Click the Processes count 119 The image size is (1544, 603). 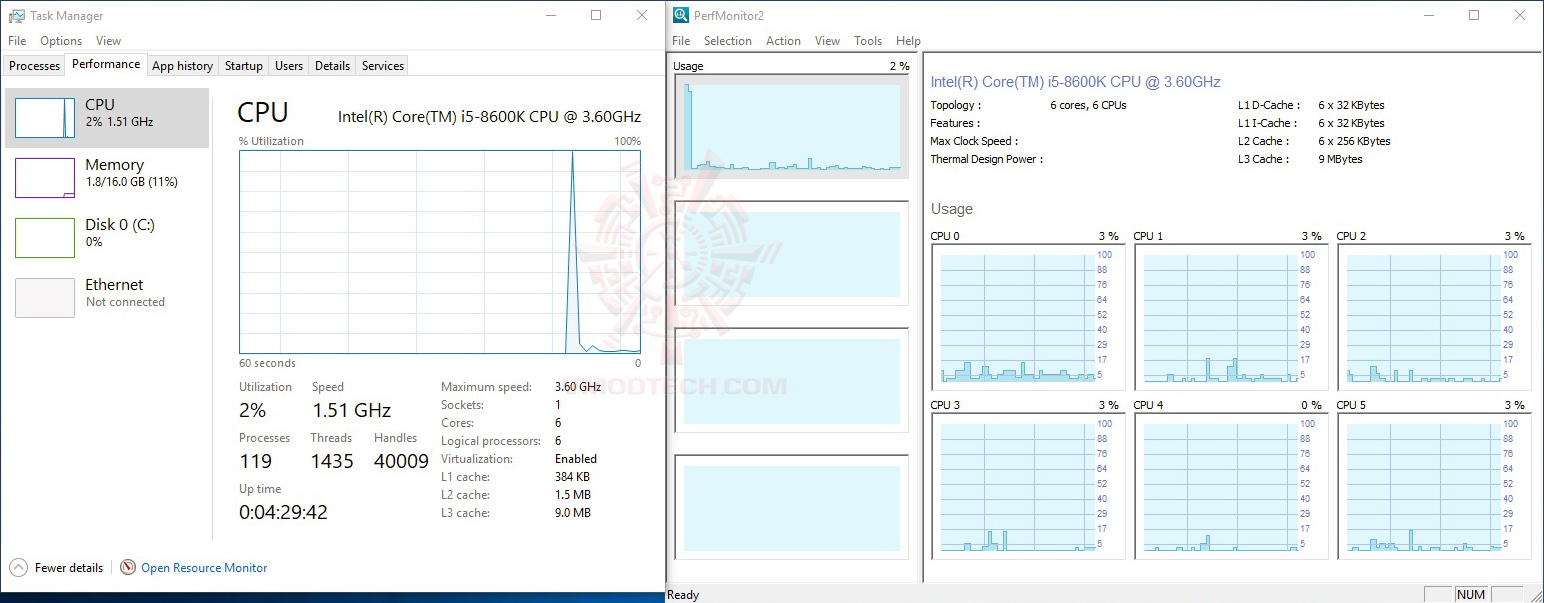(255, 461)
